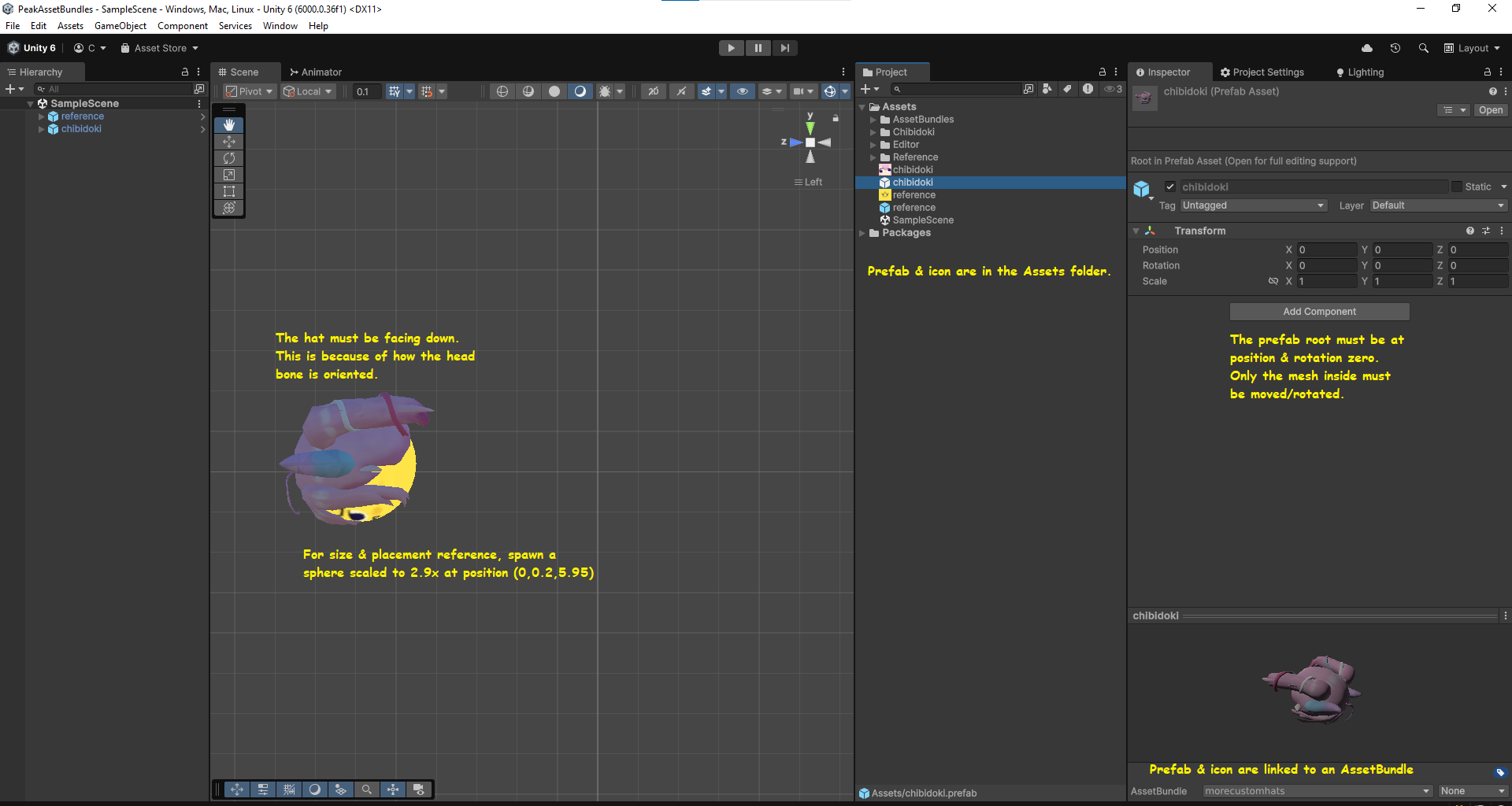This screenshot has height=806, width=1512.
Task: Expand the reference item in the Hierarchy
Action: pos(42,116)
